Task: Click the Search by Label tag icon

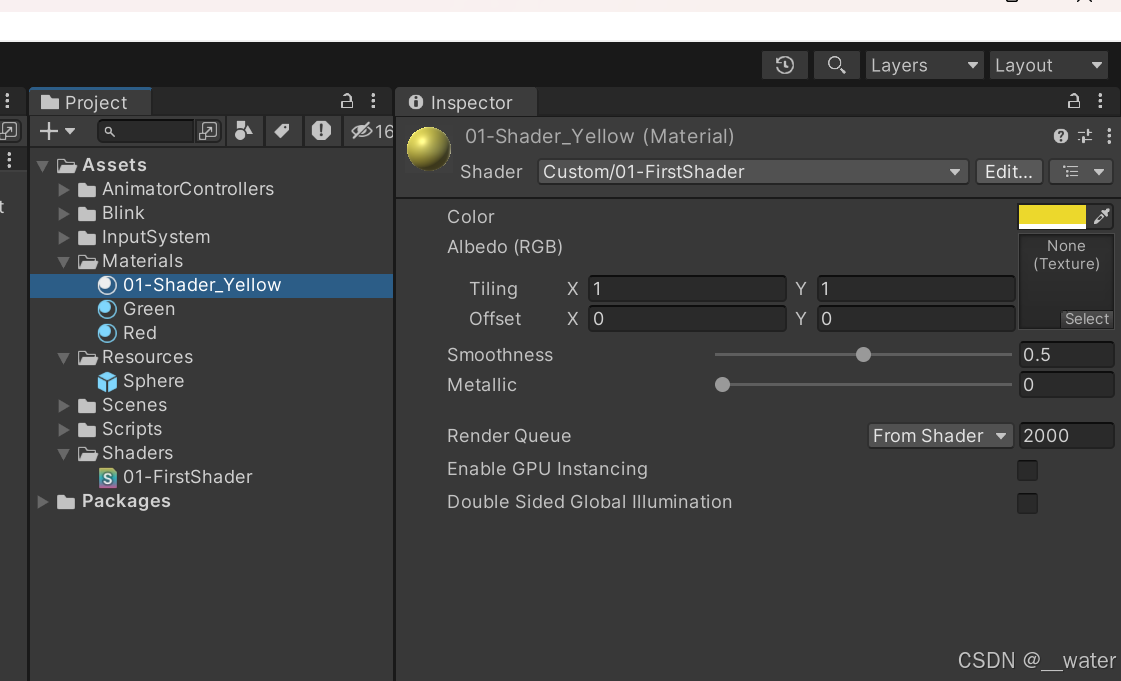Action: (282, 131)
